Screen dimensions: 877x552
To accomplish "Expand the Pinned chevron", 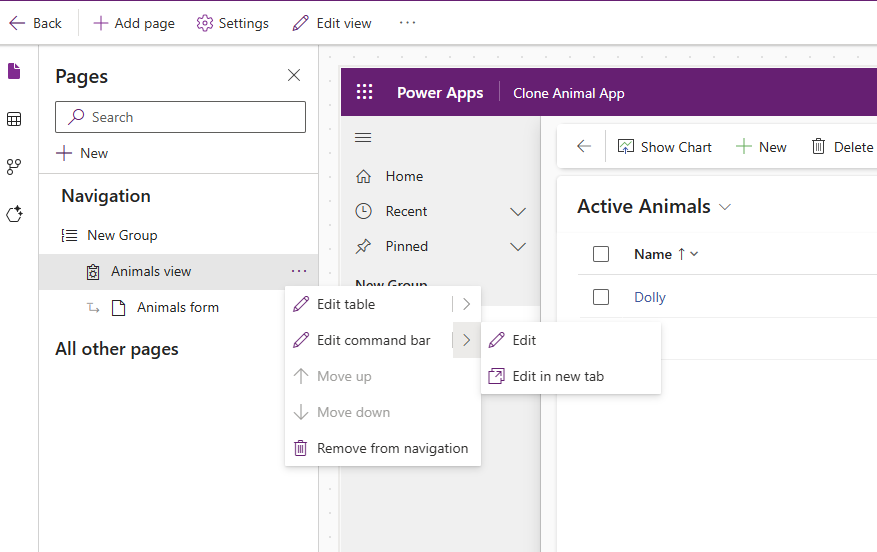I will click(518, 247).
